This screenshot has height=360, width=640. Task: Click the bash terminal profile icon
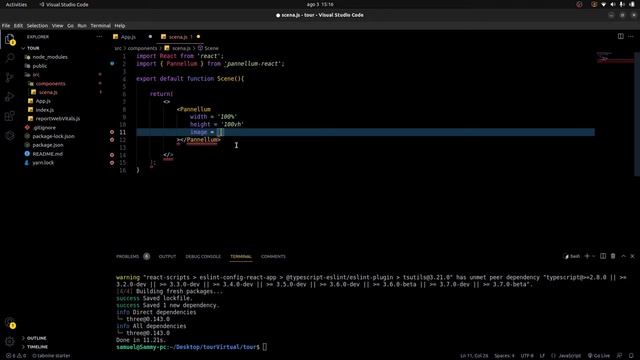click(571, 256)
